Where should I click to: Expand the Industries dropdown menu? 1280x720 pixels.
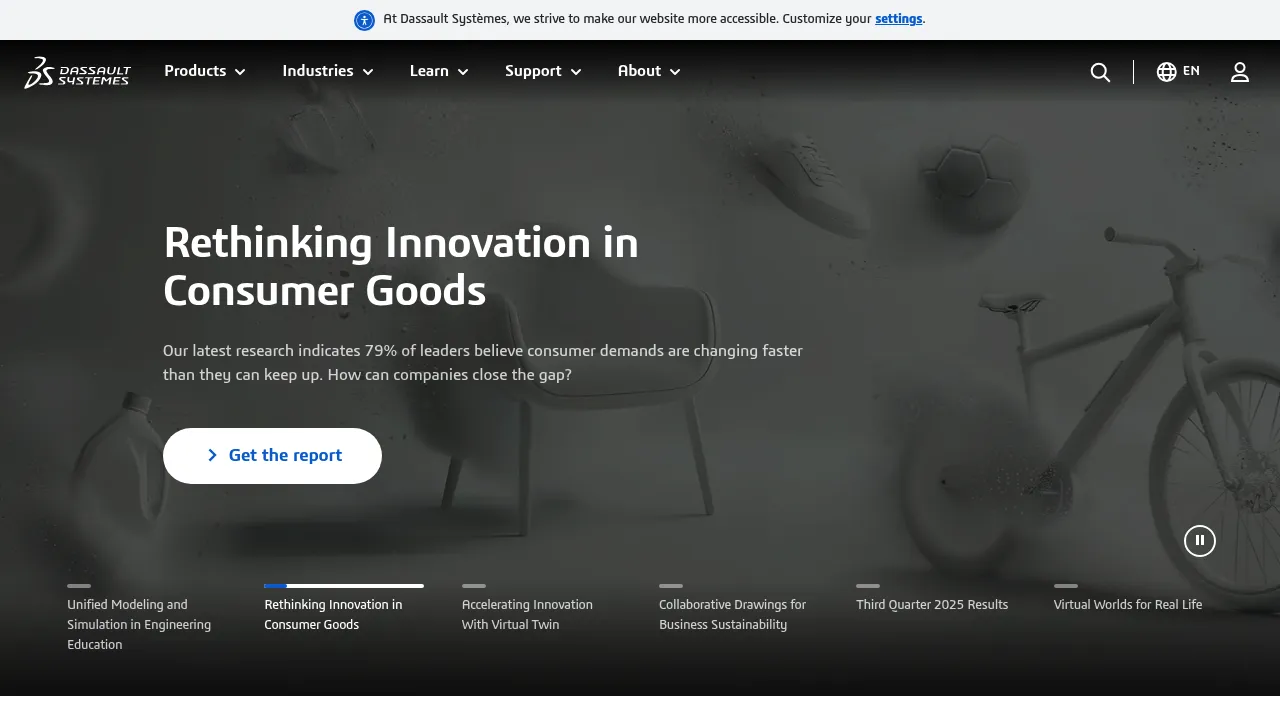(x=328, y=71)
